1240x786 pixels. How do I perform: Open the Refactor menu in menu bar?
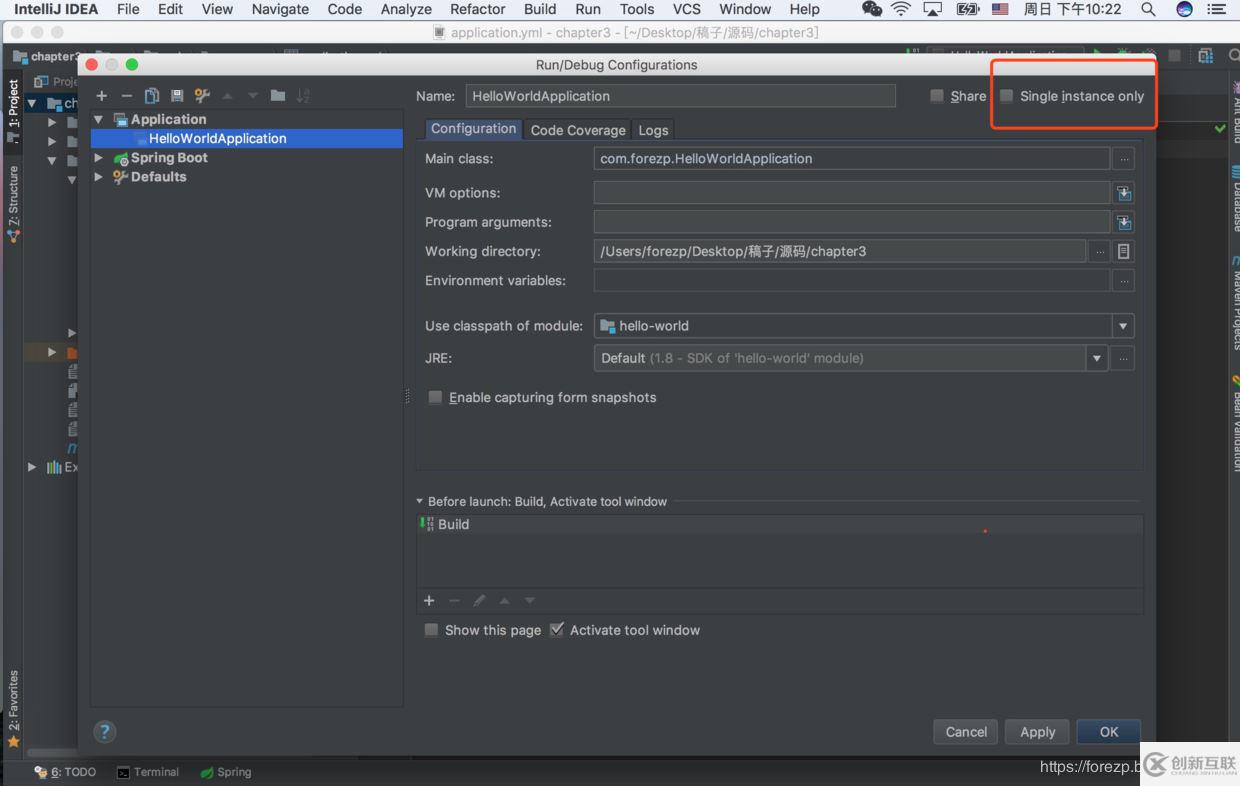tap(477, 9)
